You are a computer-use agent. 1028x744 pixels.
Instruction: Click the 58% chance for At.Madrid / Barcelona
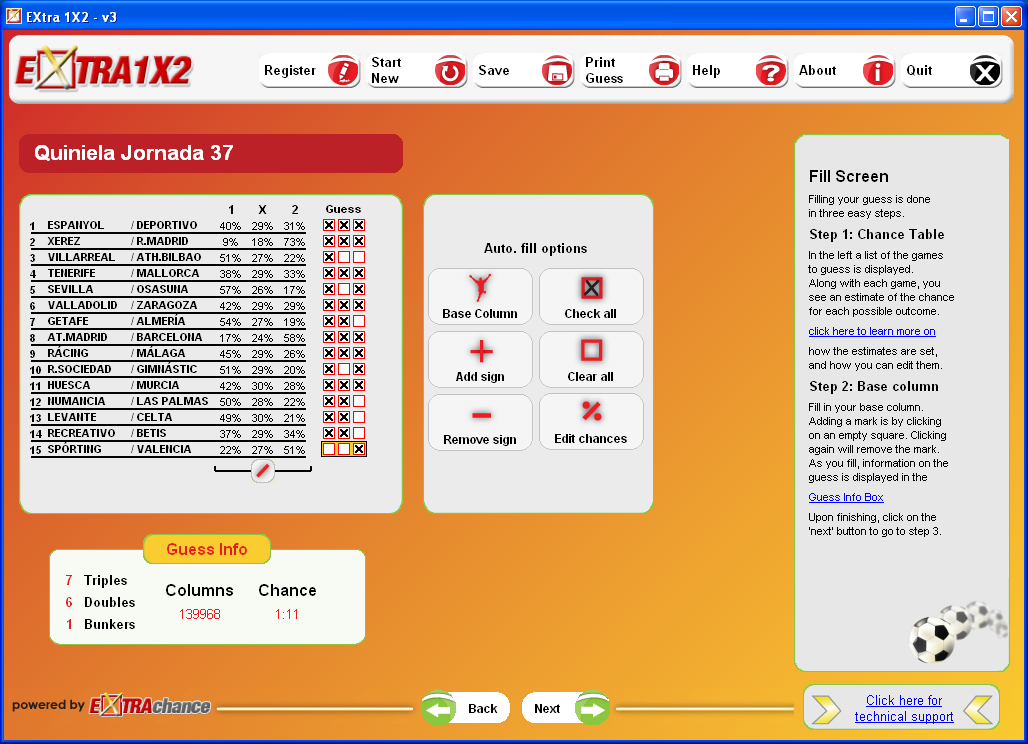point(294,338)
